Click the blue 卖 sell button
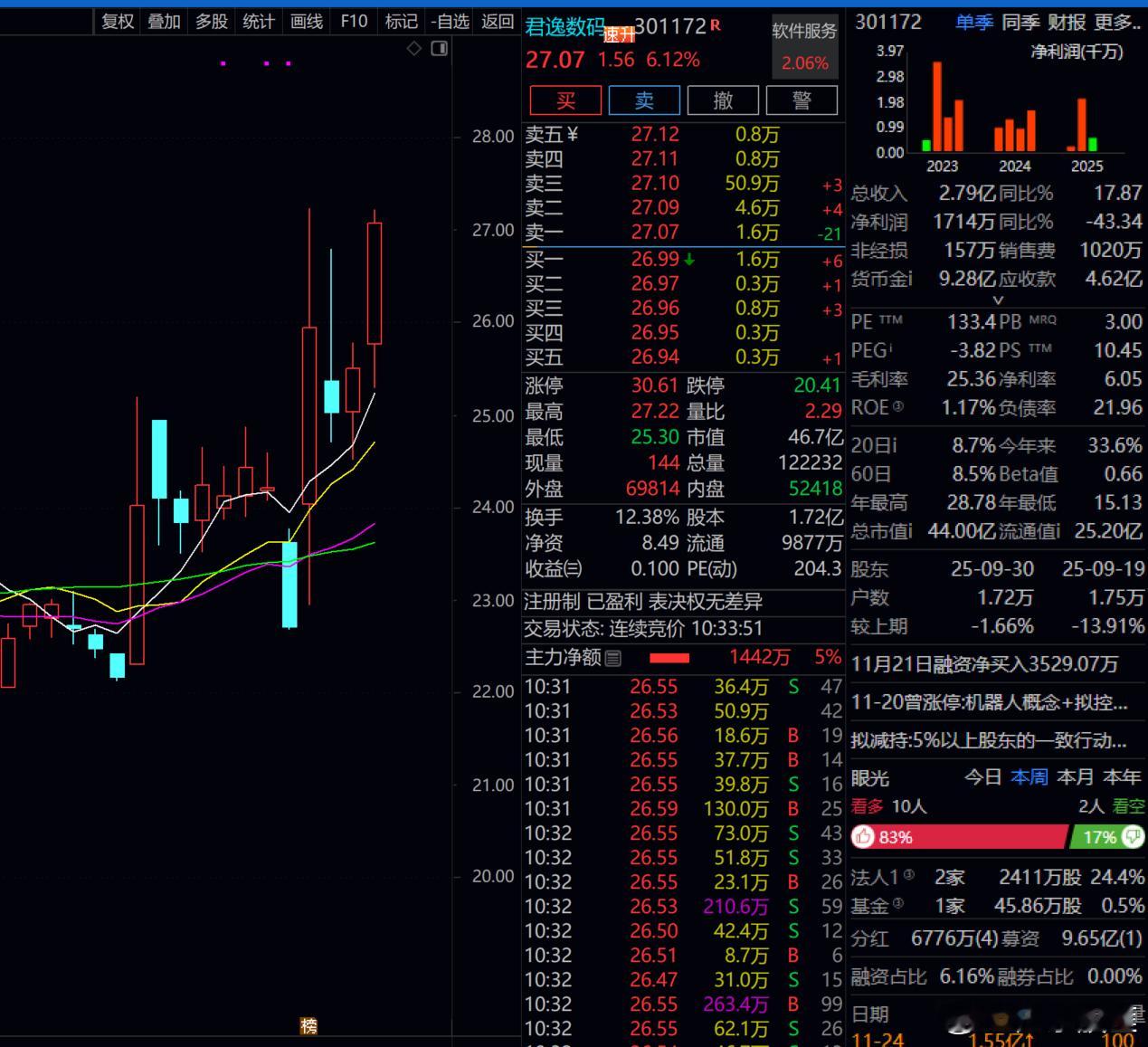 click(644, 100)
